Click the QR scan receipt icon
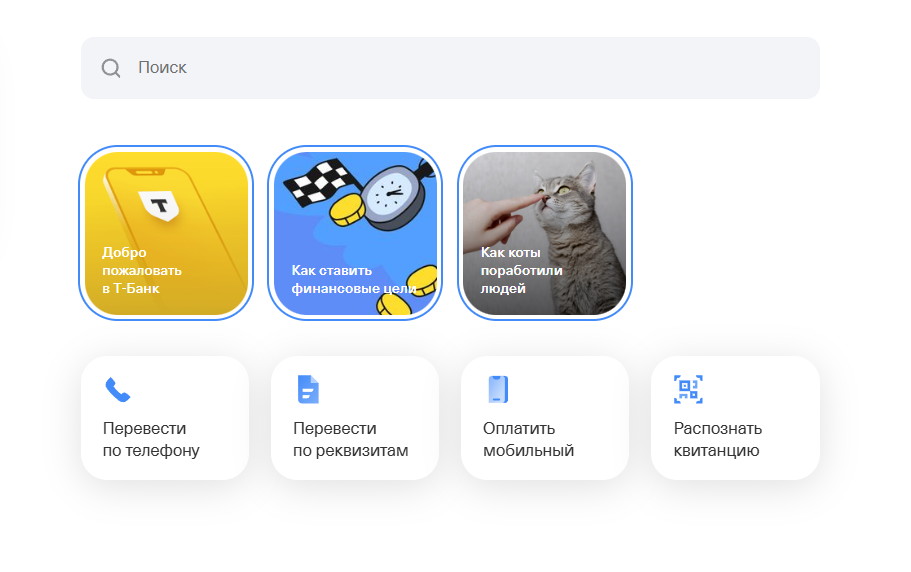Screen dimensions: 911x572 coord(688,389)
